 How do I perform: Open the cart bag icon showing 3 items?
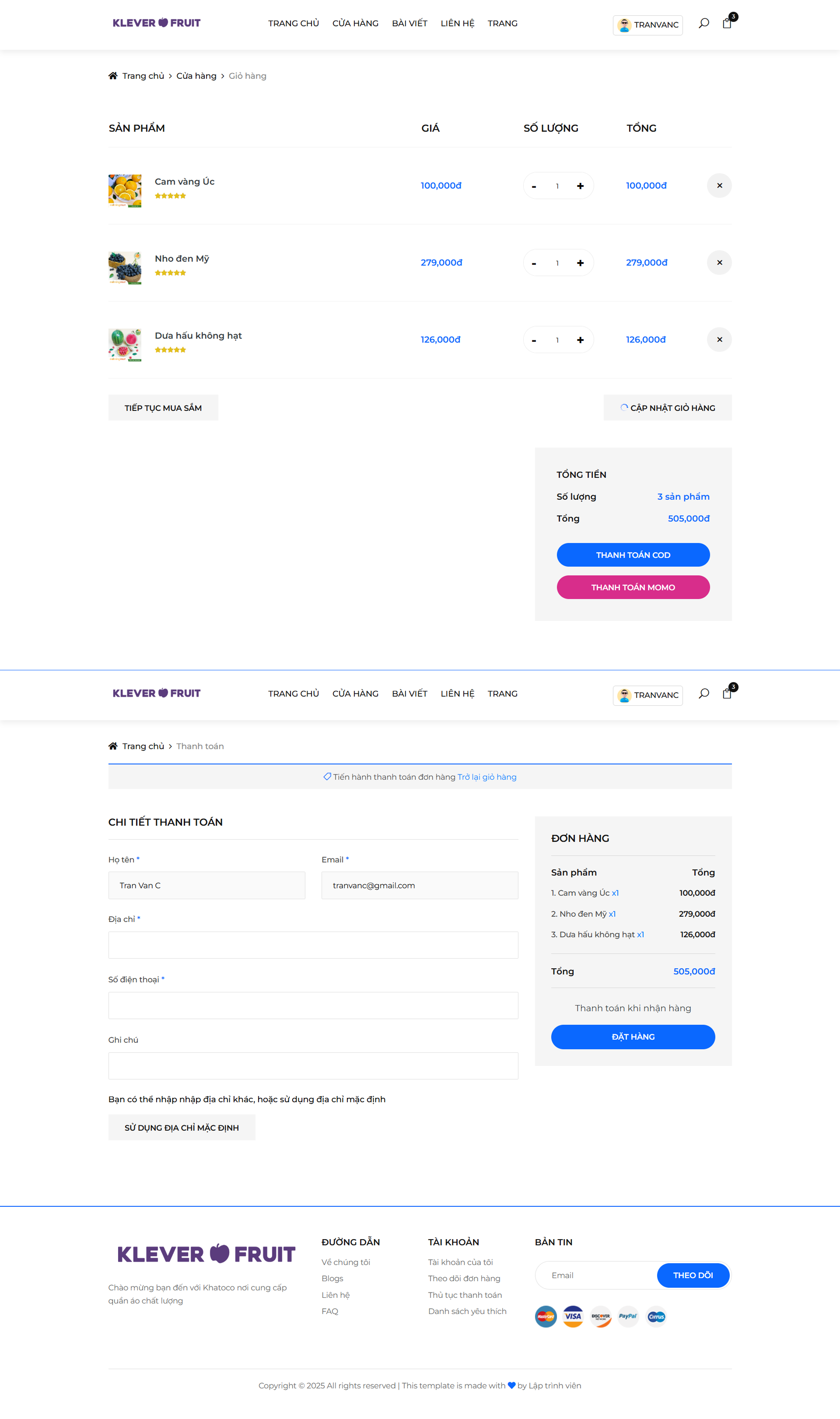tap(727, 25)
